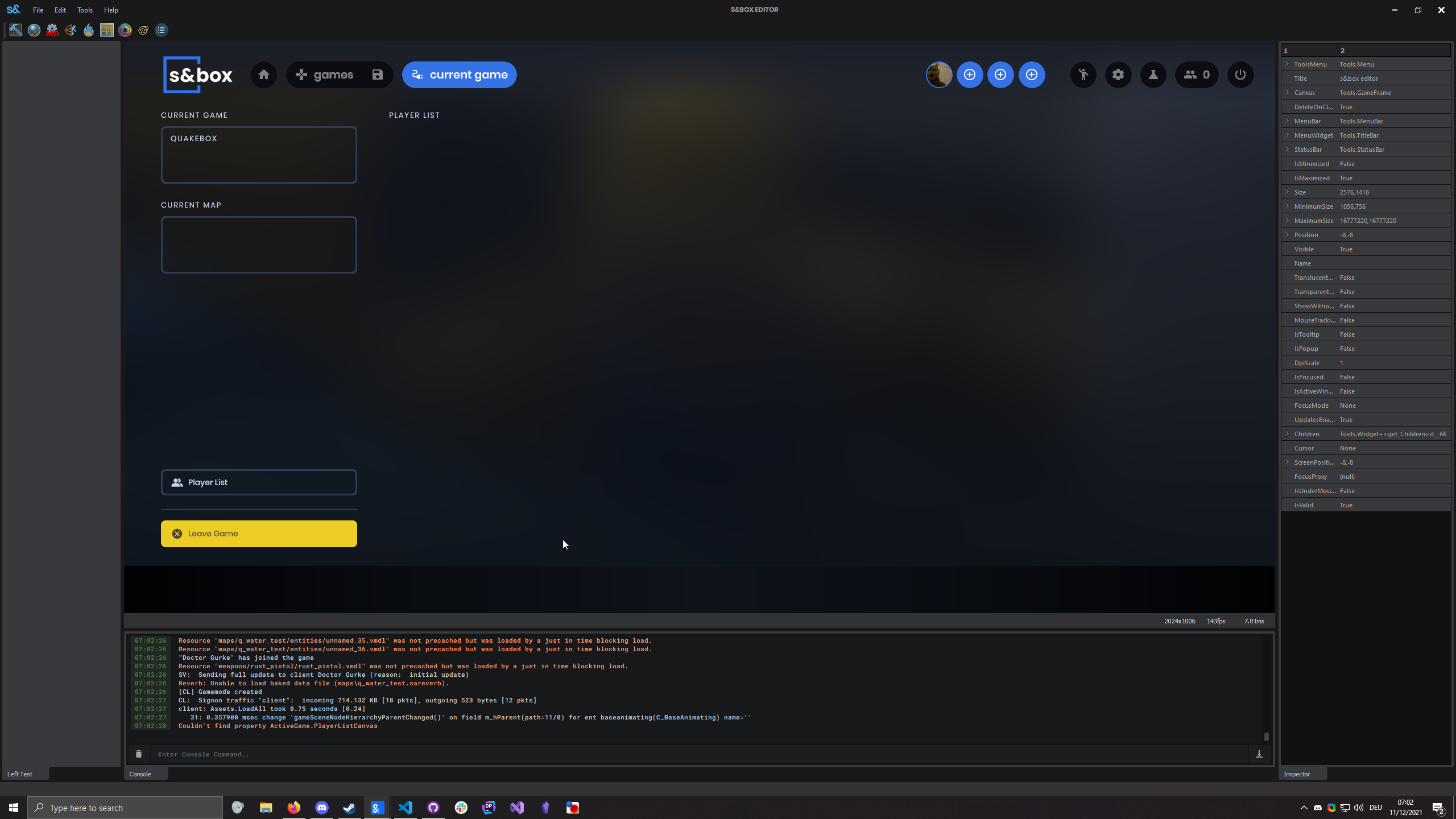Open the Edit menu
This screenshot has height=819, width=1456.
(60, 10)
